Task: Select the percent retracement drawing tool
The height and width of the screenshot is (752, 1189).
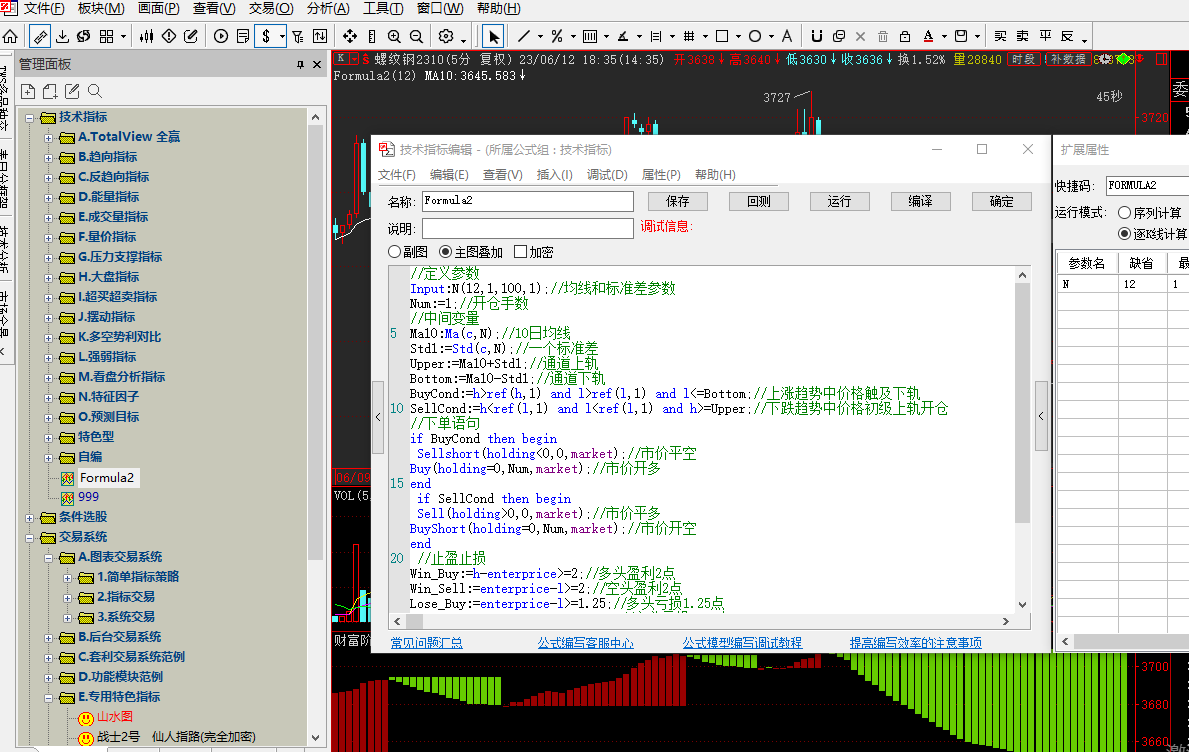Action: point(557,36)
